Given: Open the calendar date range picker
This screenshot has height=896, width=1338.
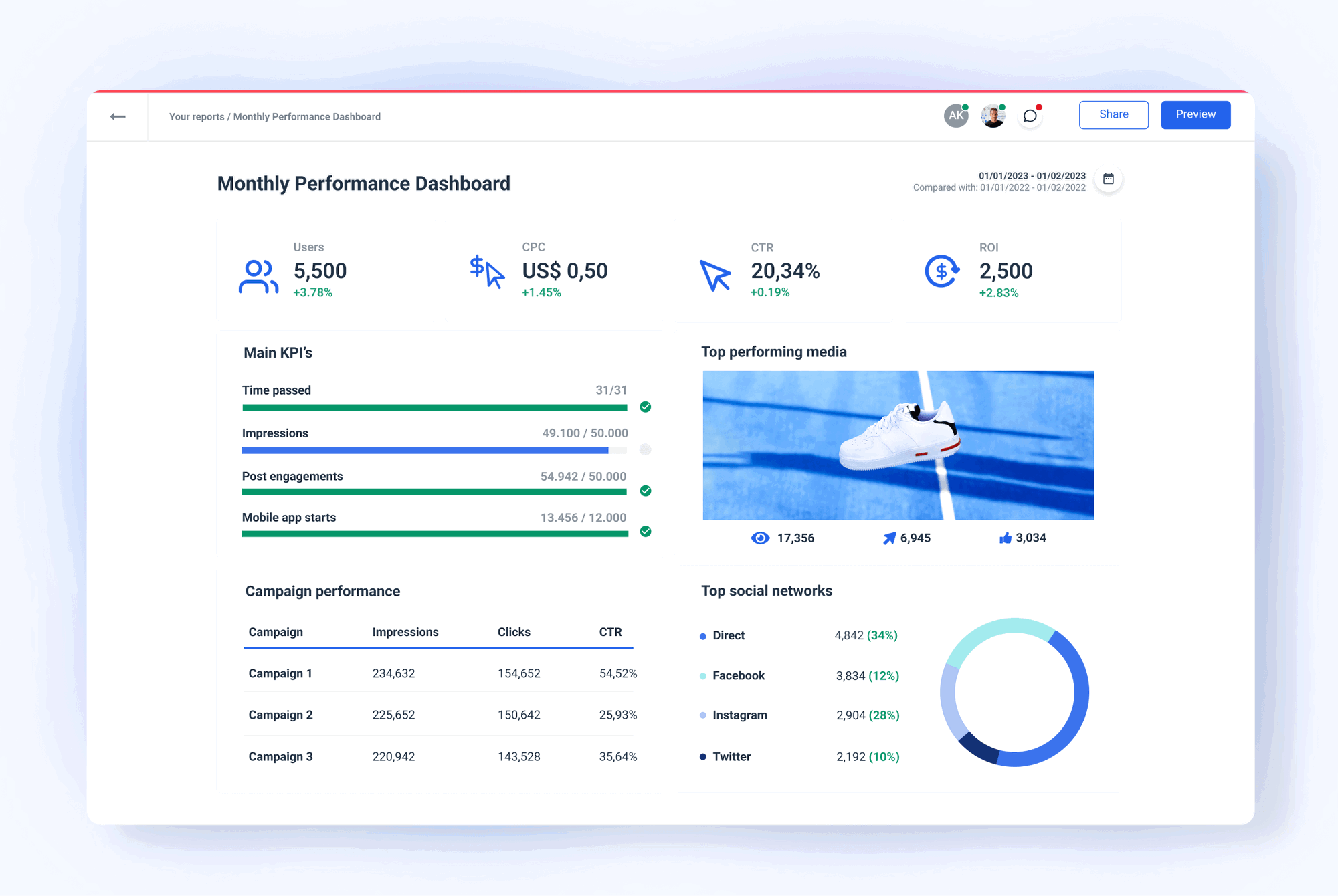Looking at the screenshot, I should 1107,179.
